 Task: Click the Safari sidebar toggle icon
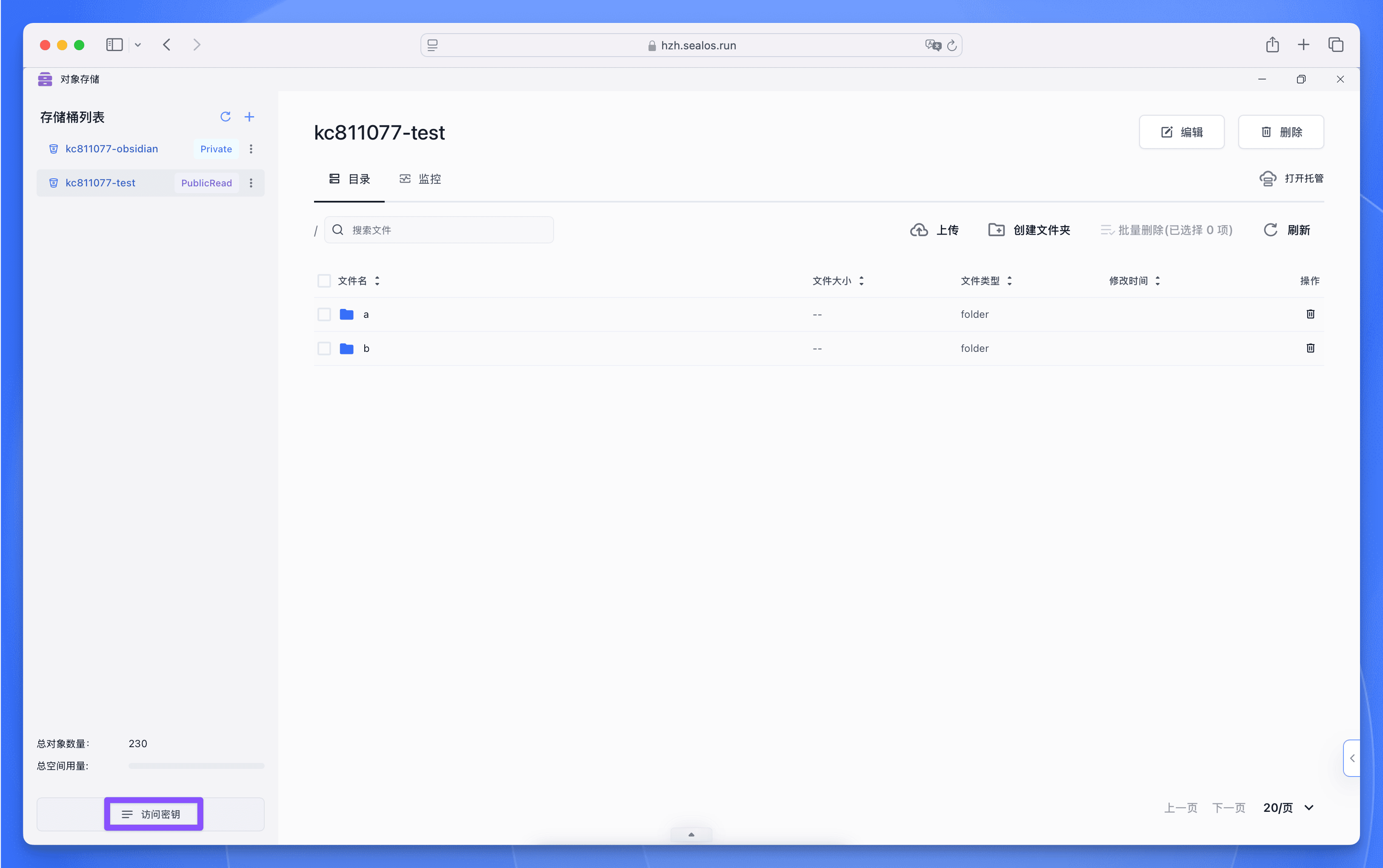[114, 45]
